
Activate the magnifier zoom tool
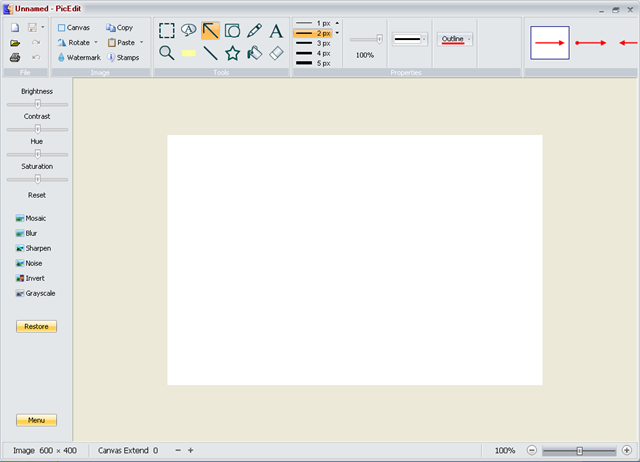[x=167, y=53]
